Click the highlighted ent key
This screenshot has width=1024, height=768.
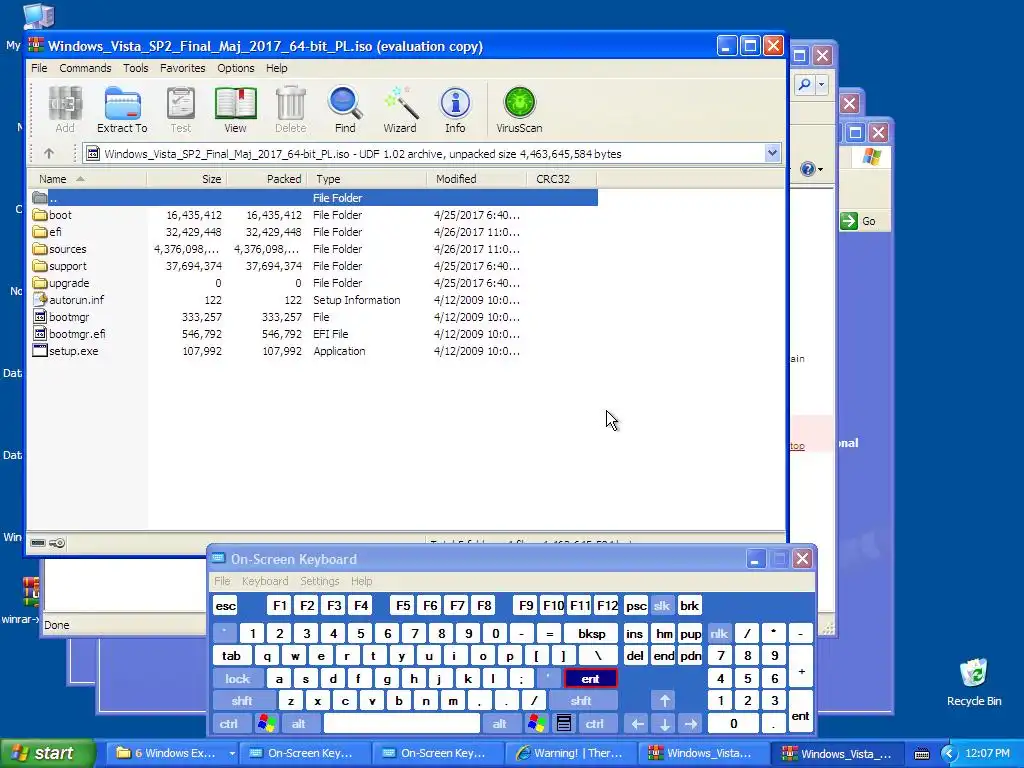pos(590,679)
